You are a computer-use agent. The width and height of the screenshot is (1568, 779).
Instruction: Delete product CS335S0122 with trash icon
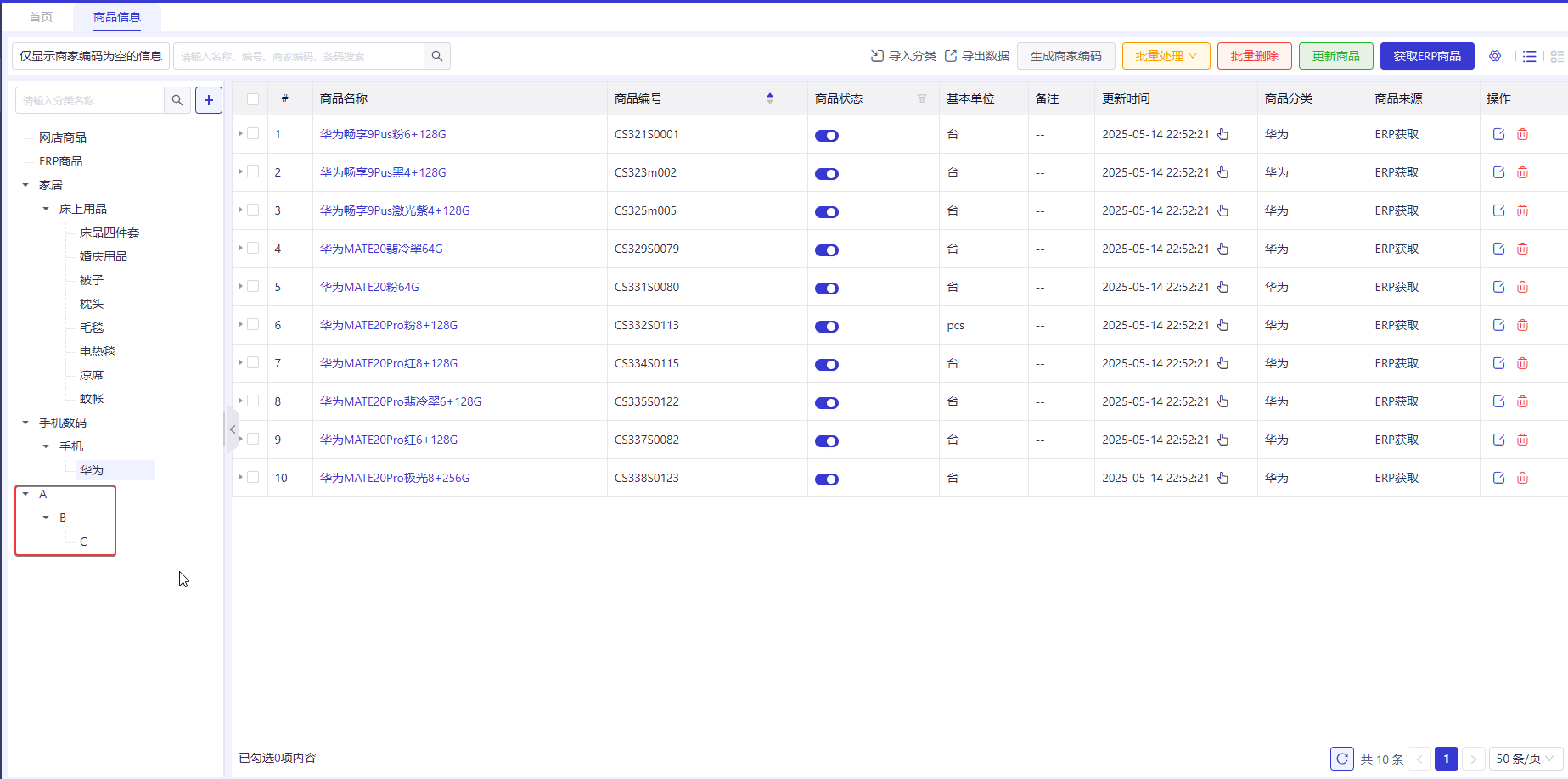tap(1523, 401)
